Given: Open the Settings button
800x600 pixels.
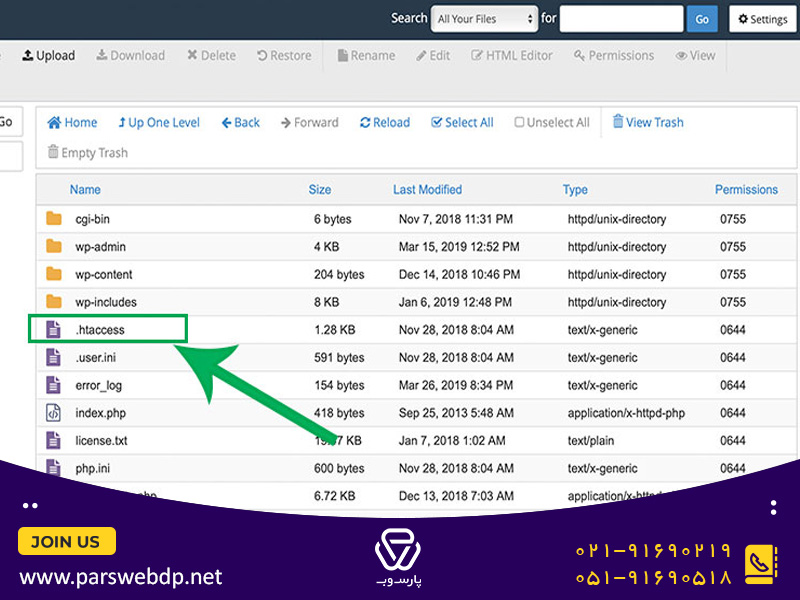Looking at the screenshot, I should pos(763,19).
